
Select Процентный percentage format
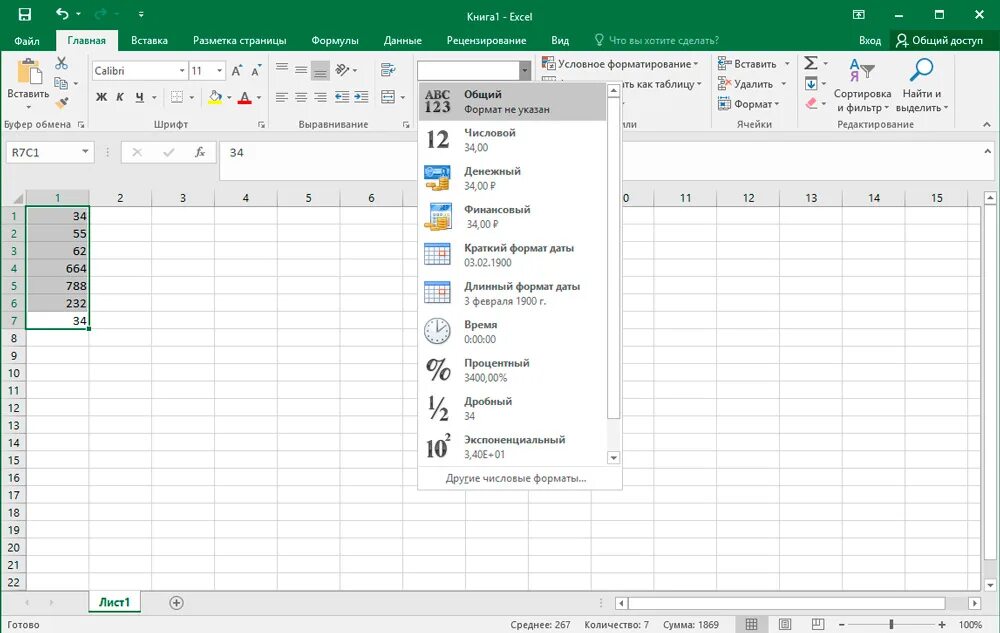click(x=512, y=370)
